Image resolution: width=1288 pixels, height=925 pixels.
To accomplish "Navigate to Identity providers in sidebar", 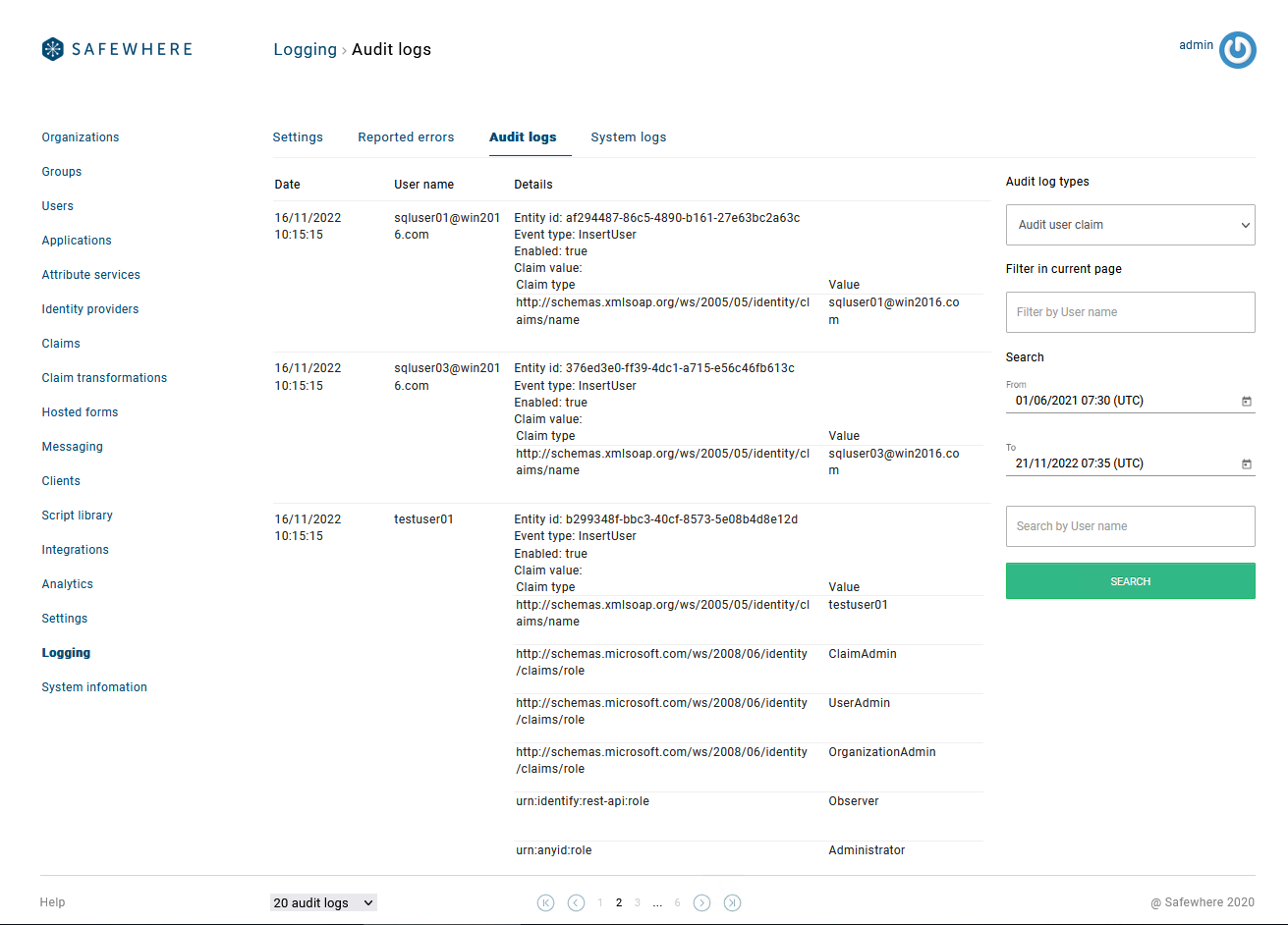I will coord(90,309).
